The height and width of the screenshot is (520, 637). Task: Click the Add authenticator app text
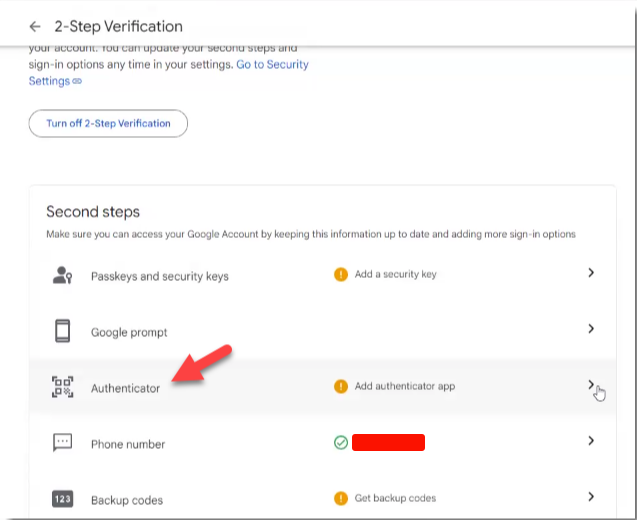[x=405, y=386]
